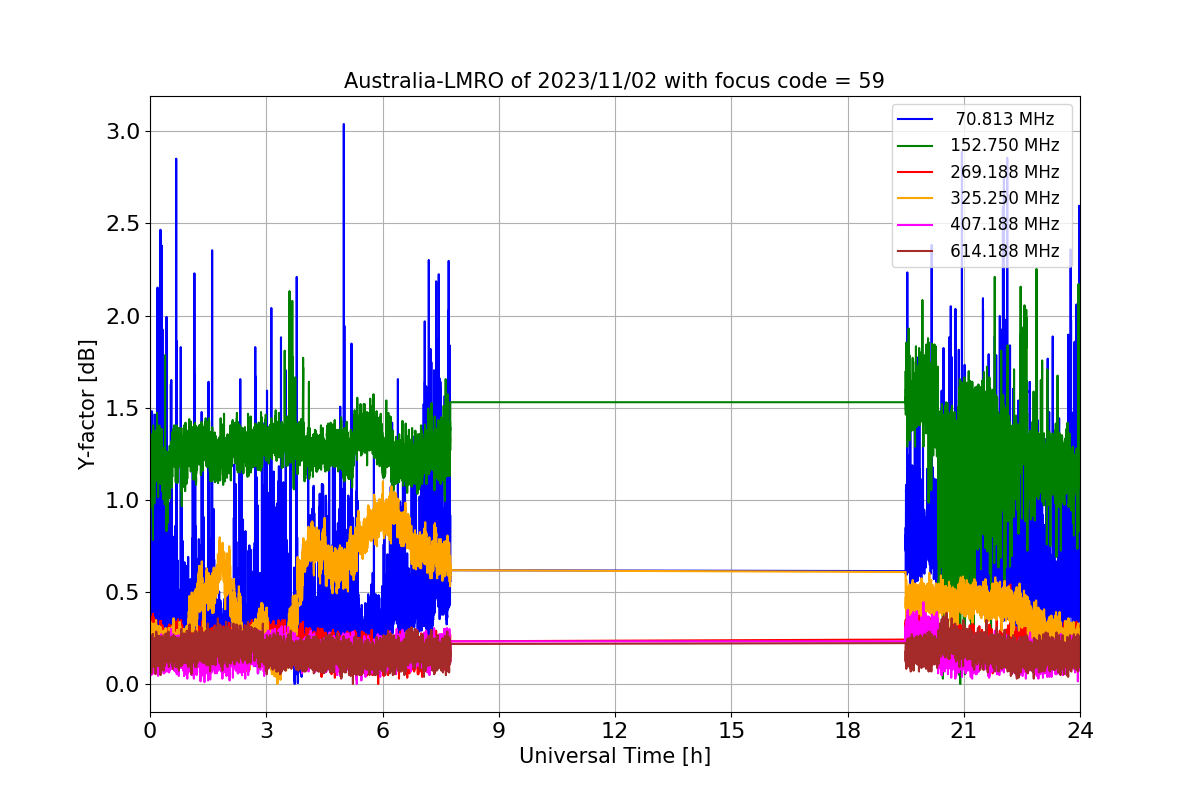
Task: Click the 6 x-axis tick label
Action: (382, 731)
